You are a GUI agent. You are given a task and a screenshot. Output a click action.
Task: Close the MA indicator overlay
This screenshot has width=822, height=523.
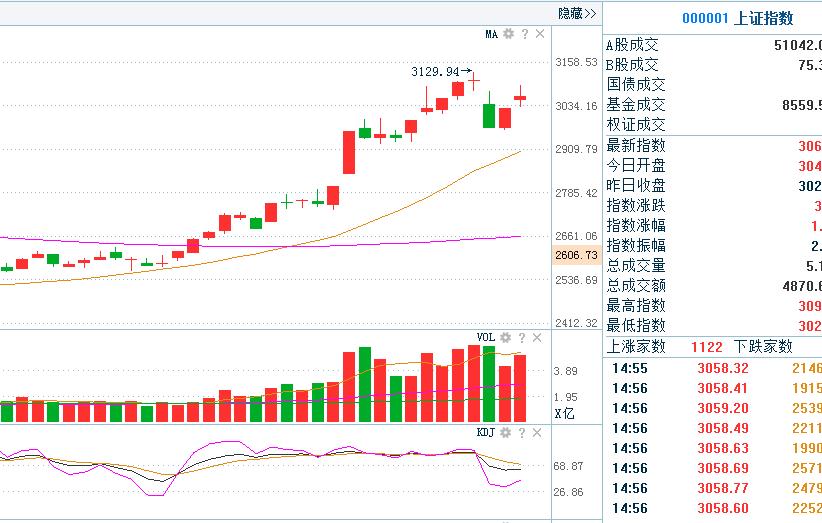pyautogui.click(x=540, y=34)
